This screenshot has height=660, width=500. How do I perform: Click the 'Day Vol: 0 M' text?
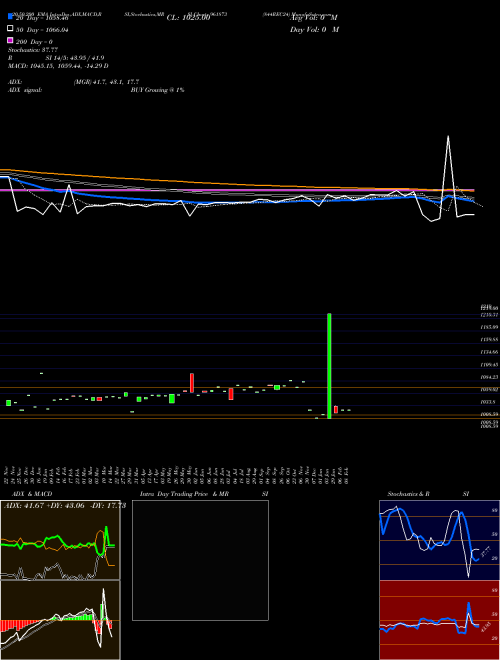[x=314, y=29]
